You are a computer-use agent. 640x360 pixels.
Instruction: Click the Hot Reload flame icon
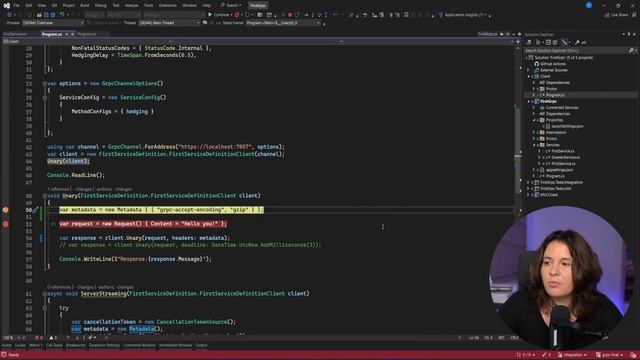coord(237,15)
